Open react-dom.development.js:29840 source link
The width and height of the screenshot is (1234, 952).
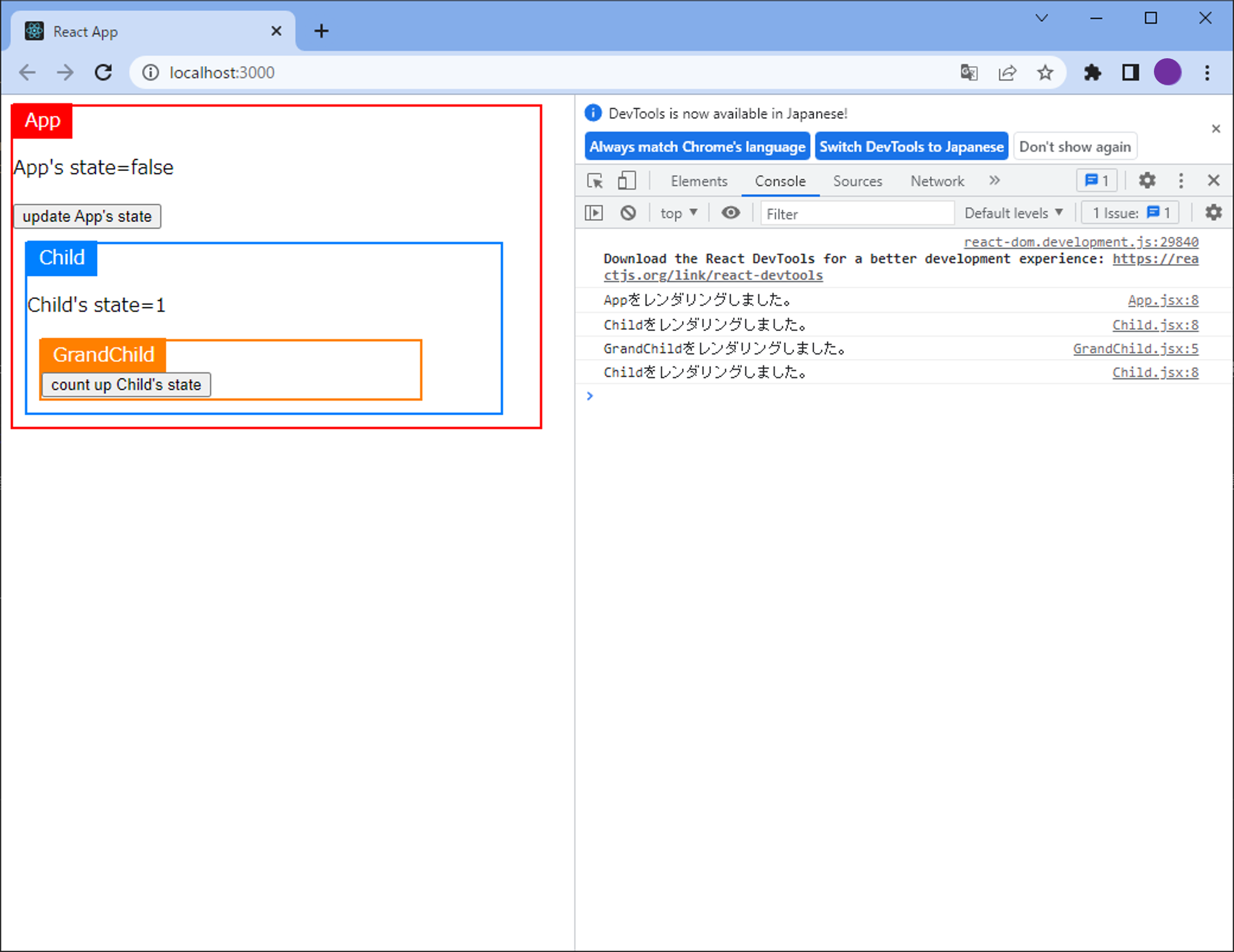pos(1081,242)
